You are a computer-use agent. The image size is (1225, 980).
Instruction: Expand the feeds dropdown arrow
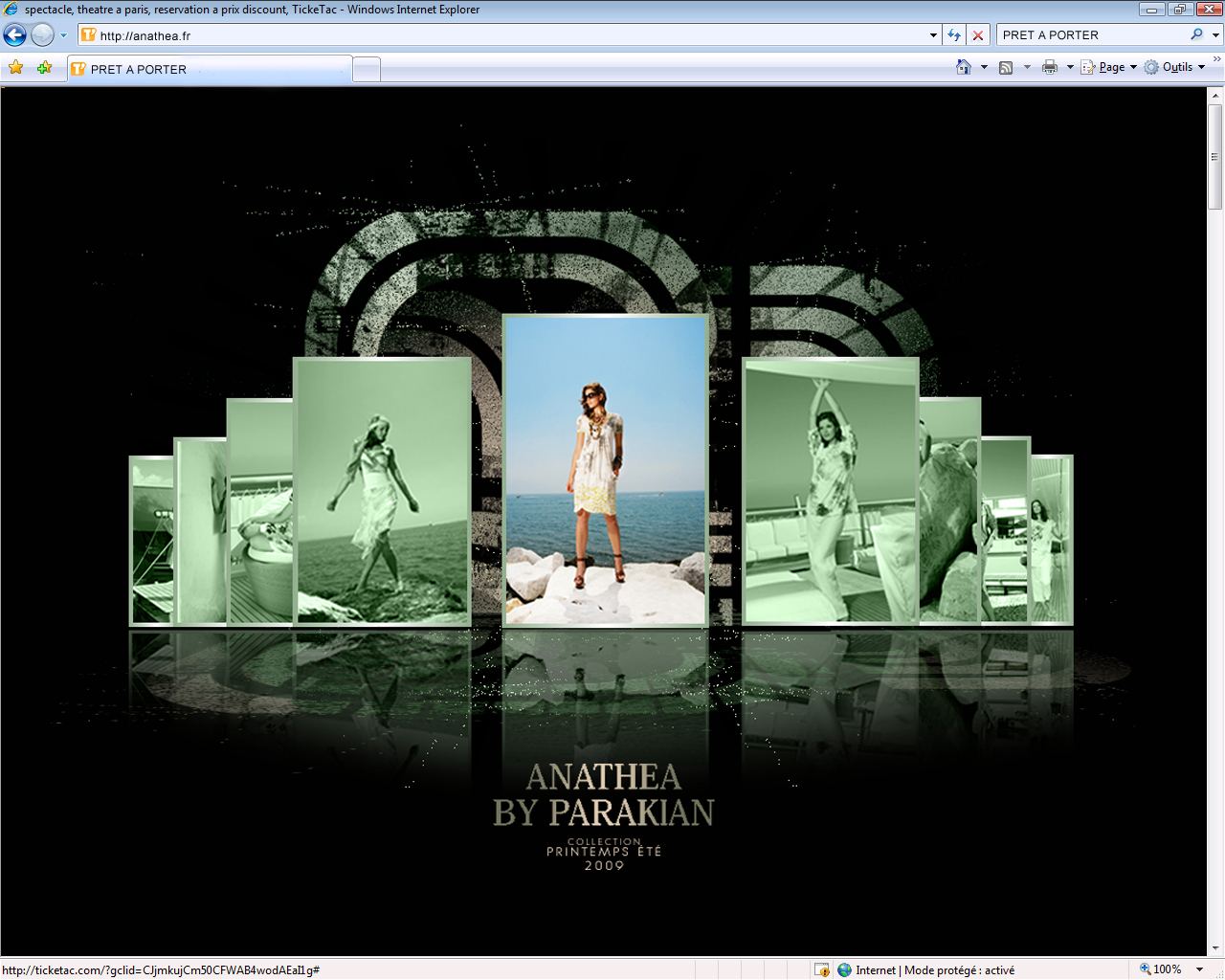[x=1027, y=67]
